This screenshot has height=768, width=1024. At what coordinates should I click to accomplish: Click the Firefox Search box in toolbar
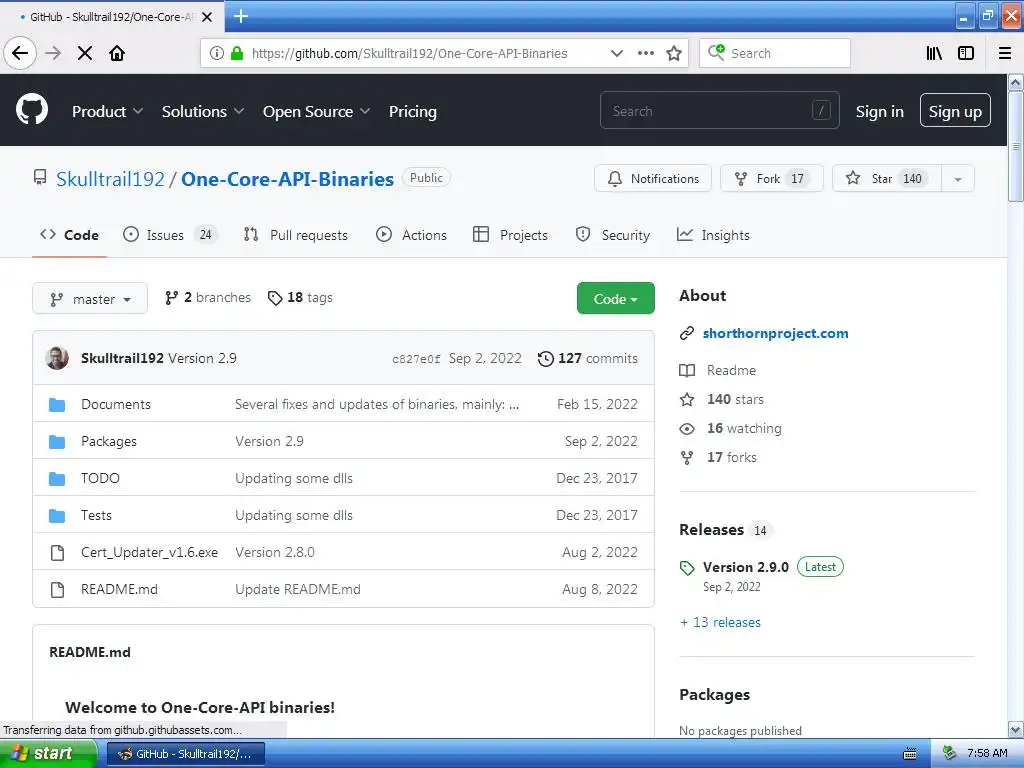pyautogui.click(x=775, y=53)
